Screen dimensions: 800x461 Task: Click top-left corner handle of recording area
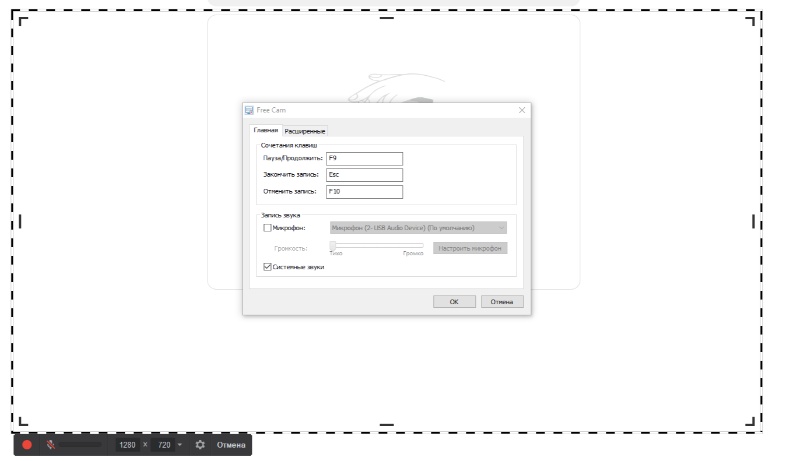click(x=22, y=21)
